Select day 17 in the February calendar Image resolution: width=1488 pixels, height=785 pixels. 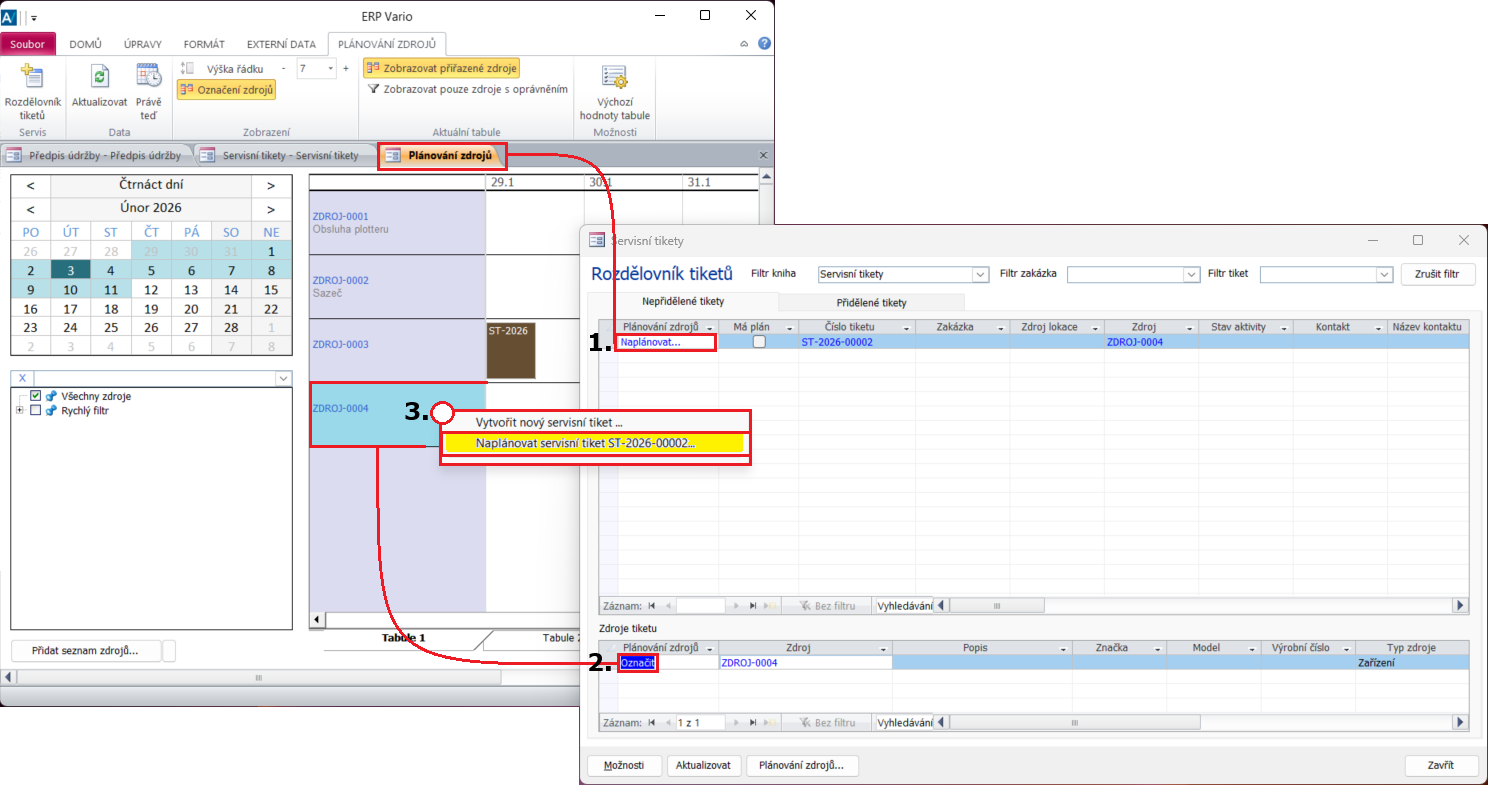coord(71,309)
